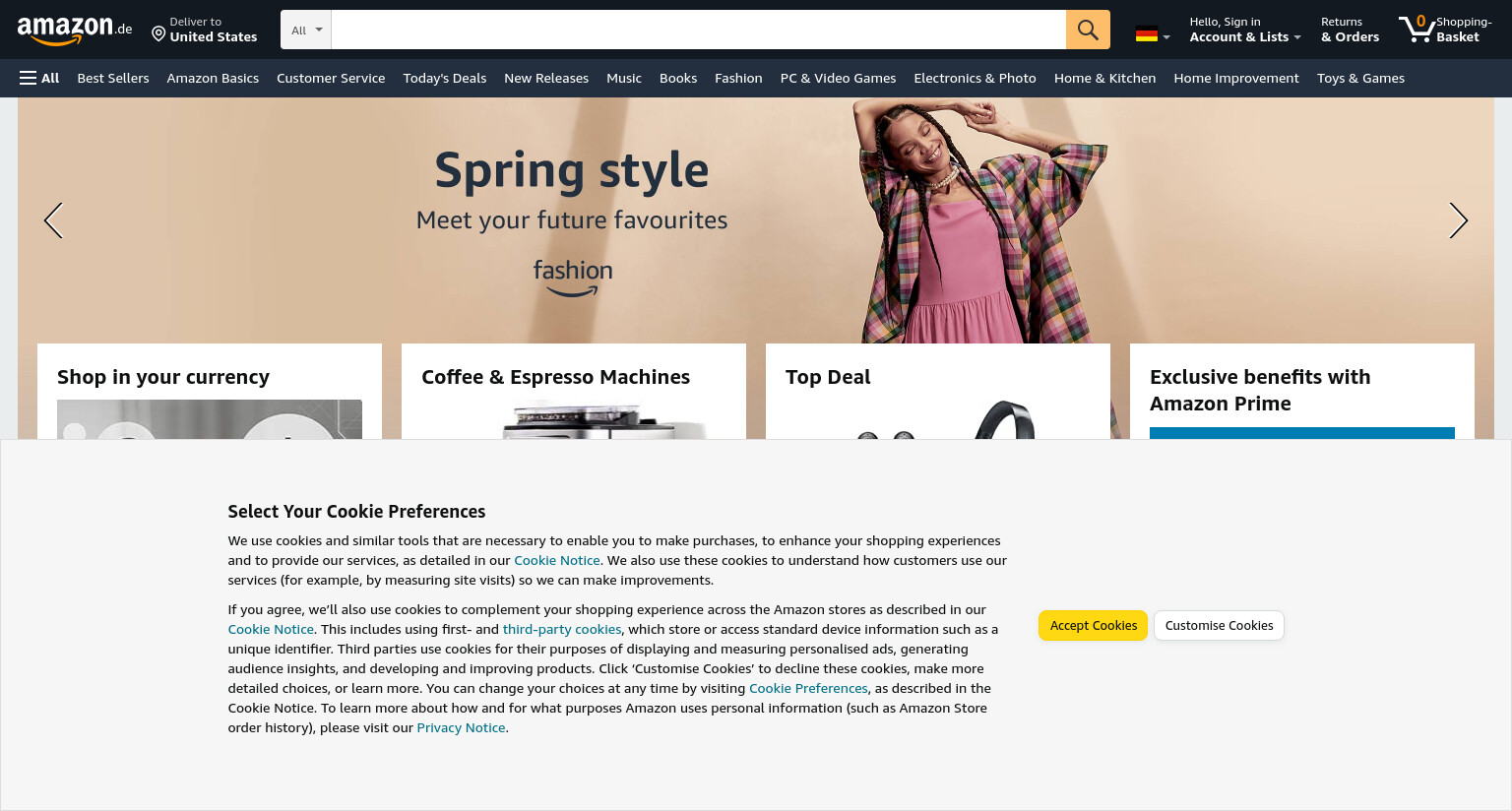The height and width of the screenshot is (811, 1512).
Task: Open the German flag language selector
Action: tap(1152, 34)
